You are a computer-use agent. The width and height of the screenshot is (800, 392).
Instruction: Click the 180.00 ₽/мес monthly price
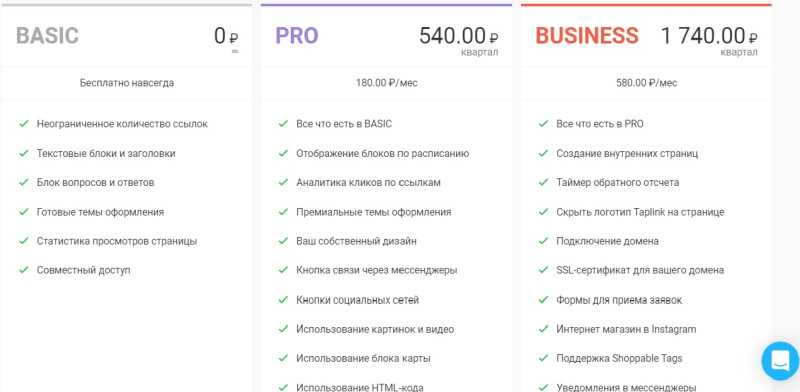(387, 83)
